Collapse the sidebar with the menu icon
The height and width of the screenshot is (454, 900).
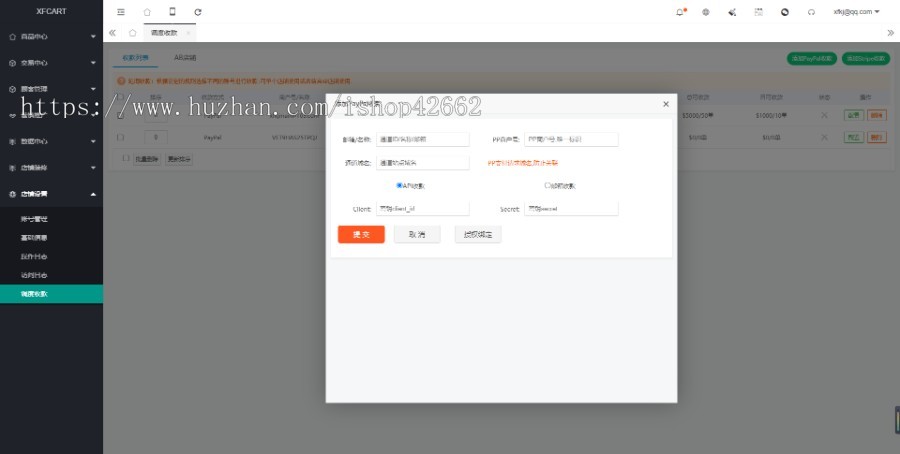tap(121, 11)
